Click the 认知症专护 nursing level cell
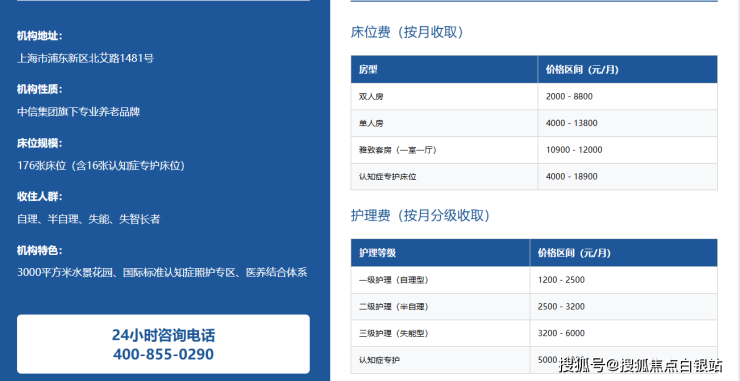 click(440, 360)
